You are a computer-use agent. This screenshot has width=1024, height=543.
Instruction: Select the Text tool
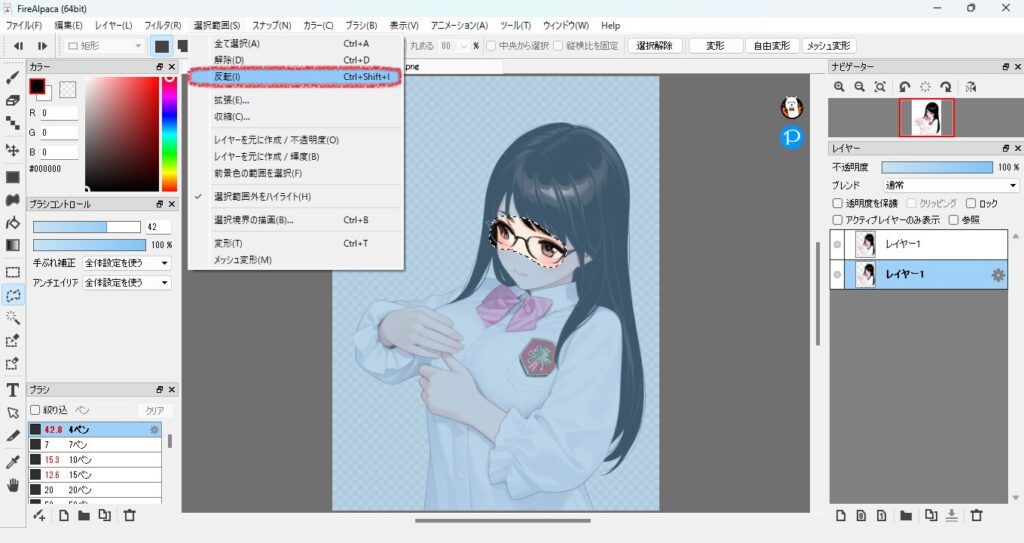pyautogui.click(x=12, y=390)
